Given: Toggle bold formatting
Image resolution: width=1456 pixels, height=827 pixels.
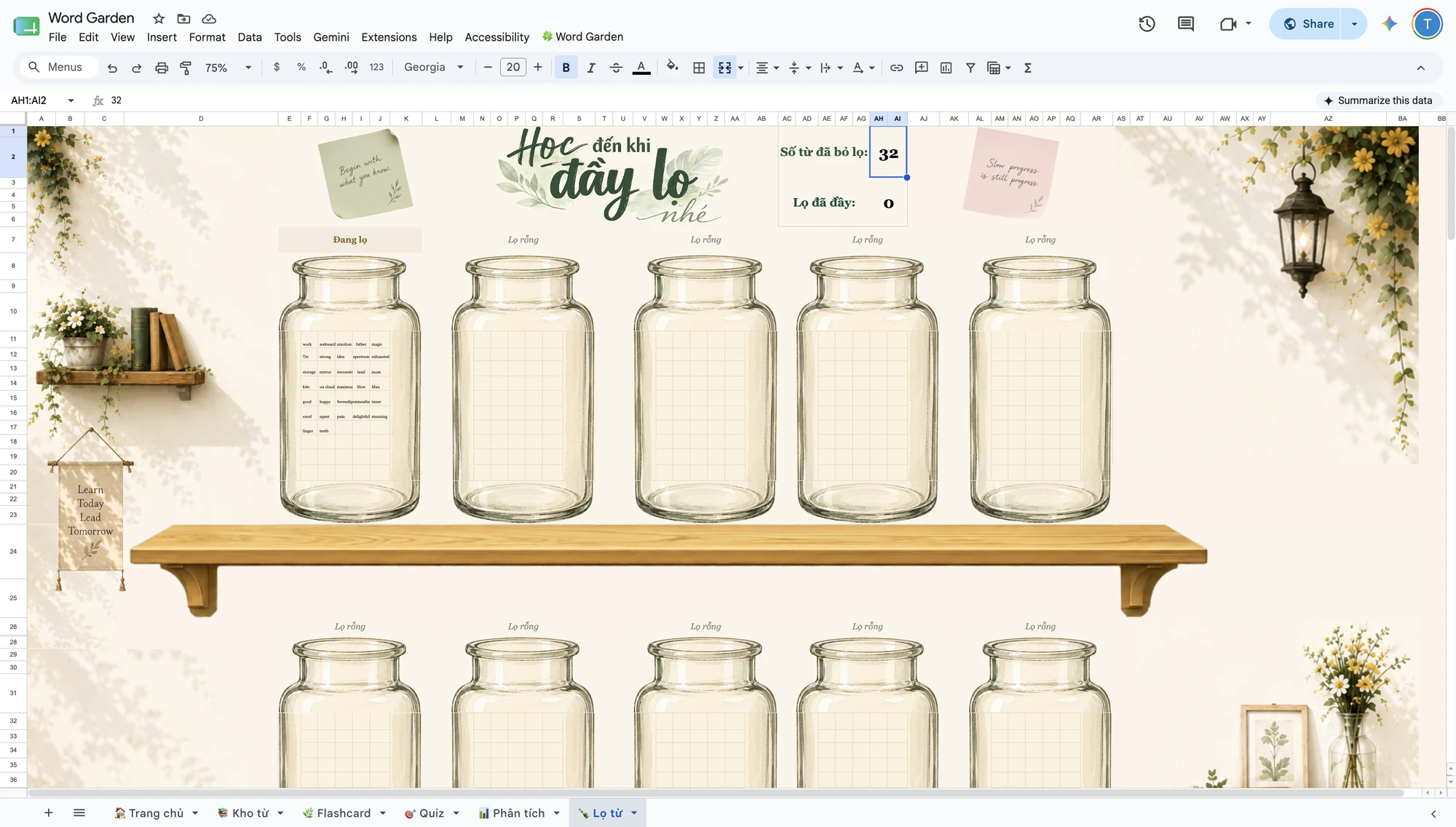Looking at the screenshot, I should (566, 68).
